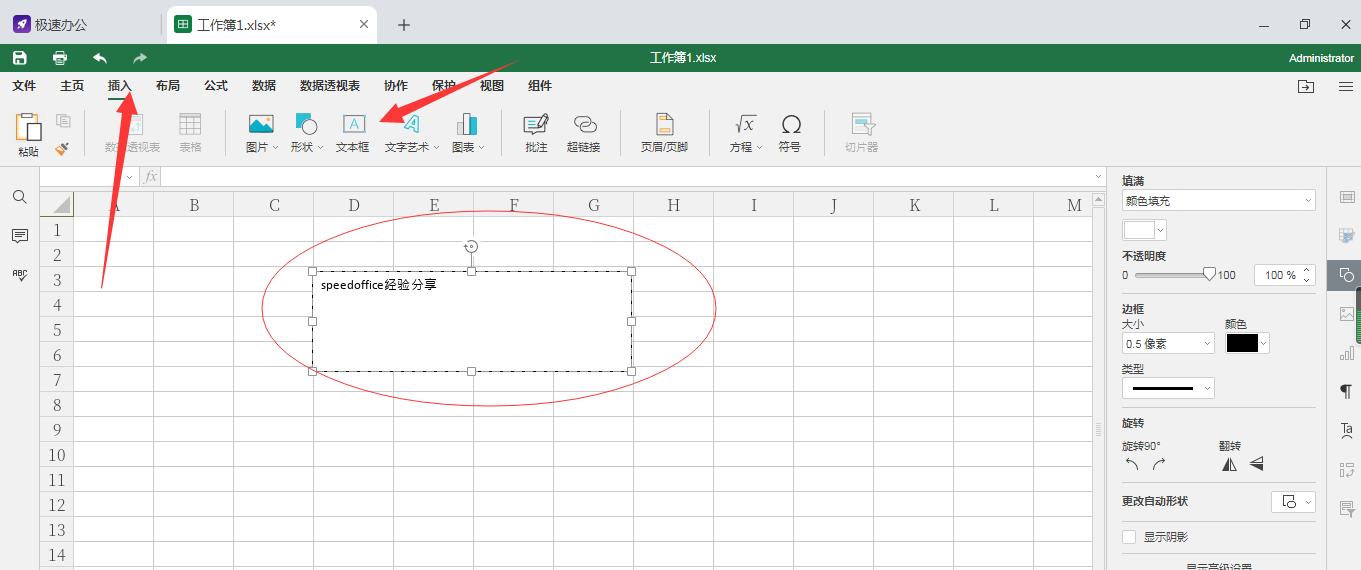This screenshot has height=570, width=1361.
Task: Open image settings icon in right sidebar
Action: [x=1346, y=314]
